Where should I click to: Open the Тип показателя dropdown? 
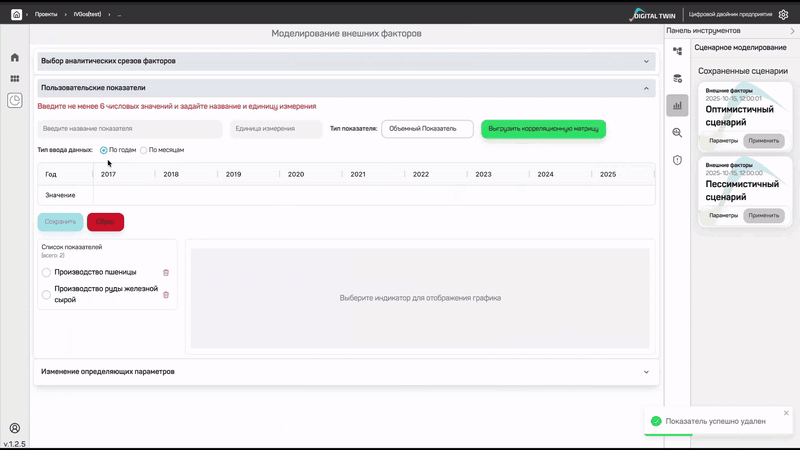coord(427,129)
